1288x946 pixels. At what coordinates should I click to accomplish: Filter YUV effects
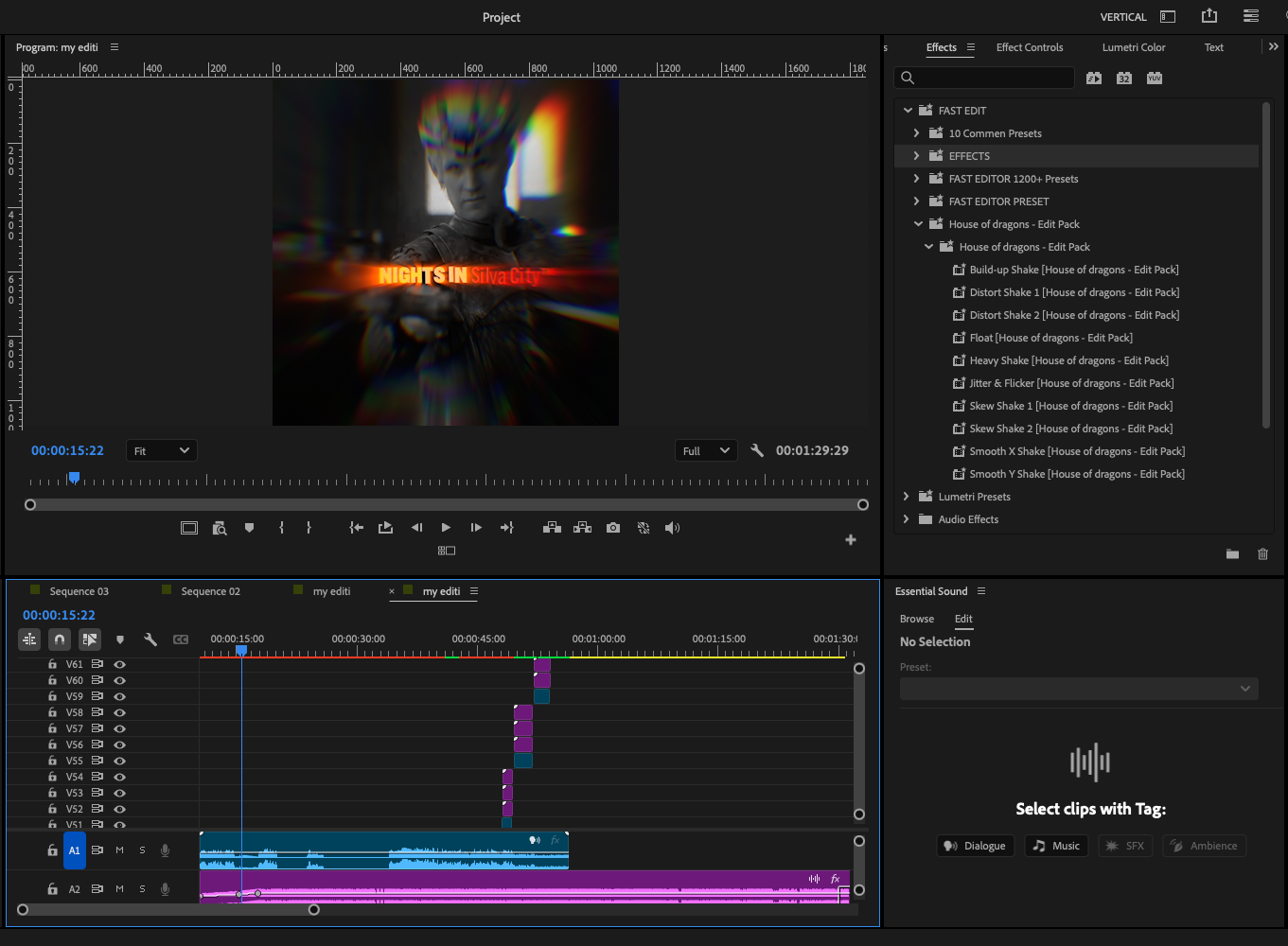[1155, 79]
